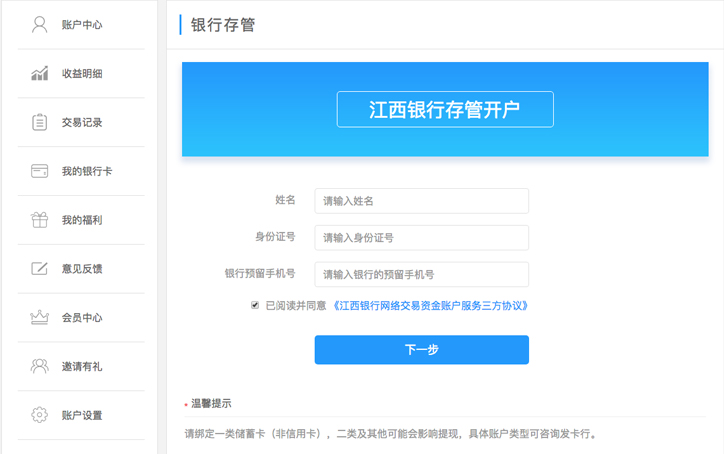This screenshot has width=724, height=454.
Task: Click the 收益明细 chart icon
Action: [40, 73]
